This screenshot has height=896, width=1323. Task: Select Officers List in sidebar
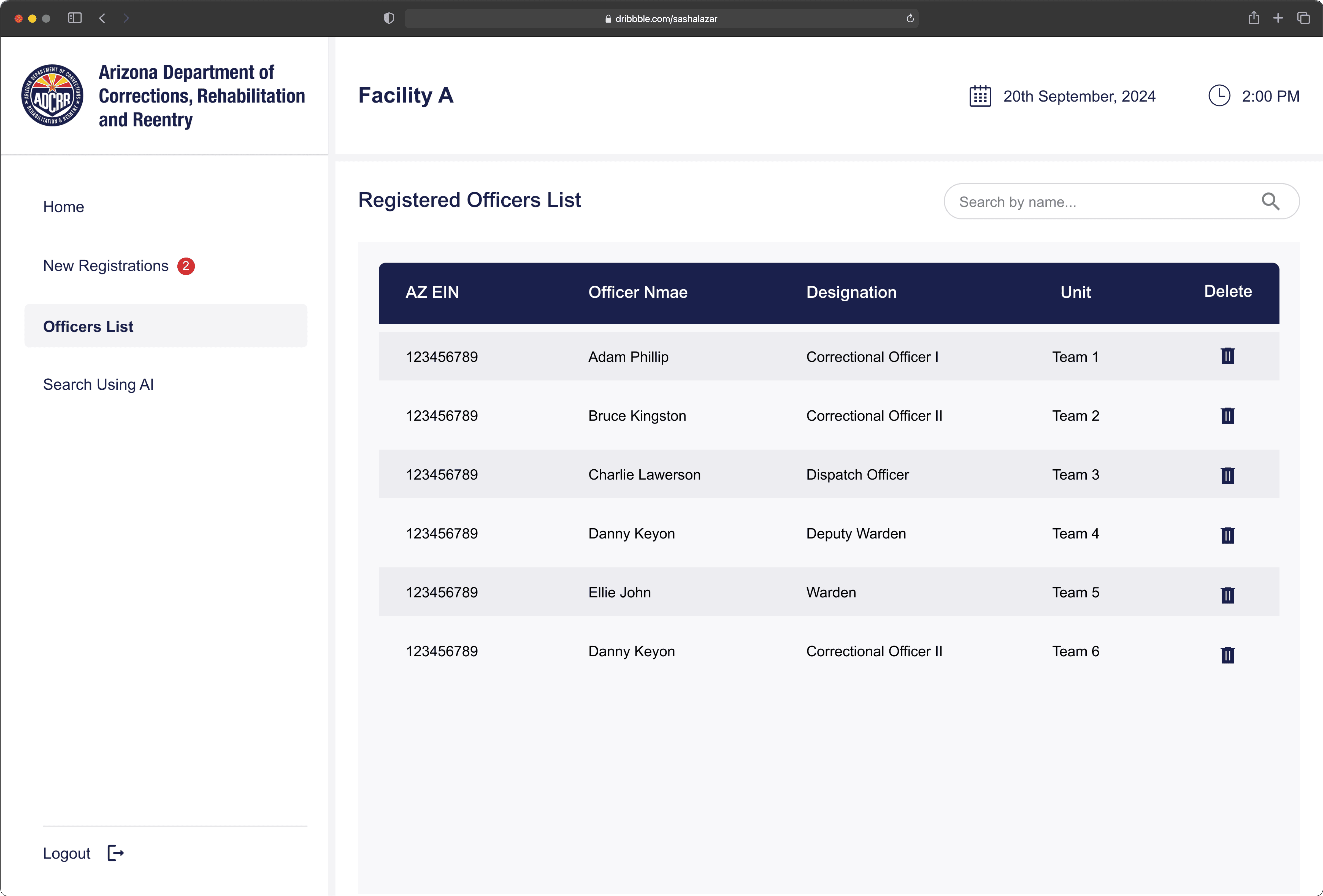pyautogui.click(x=88, y=326)
